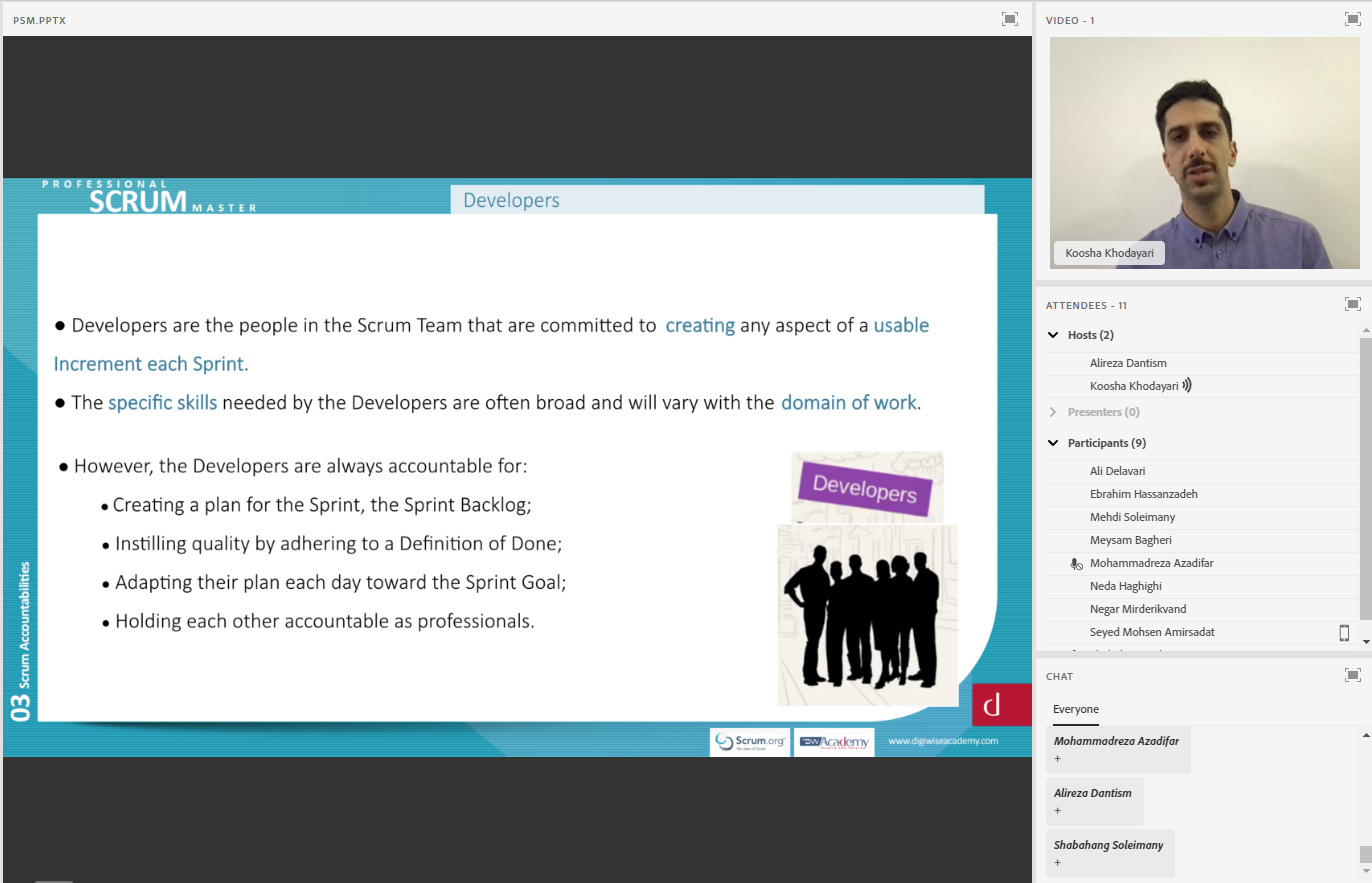Click the microphone icon beside Mohammadreza Azadifar
This screenshot has width=1372, height=883.
[x=1076, y=564]
